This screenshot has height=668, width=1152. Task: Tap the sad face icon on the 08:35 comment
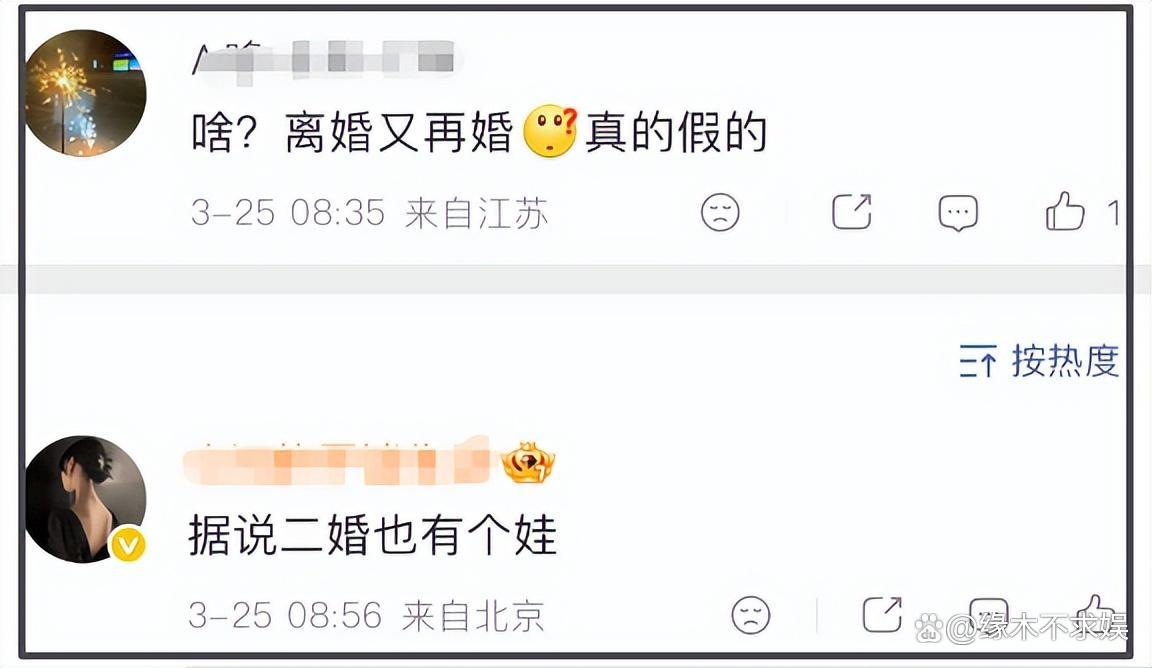(x=720, y=212)
